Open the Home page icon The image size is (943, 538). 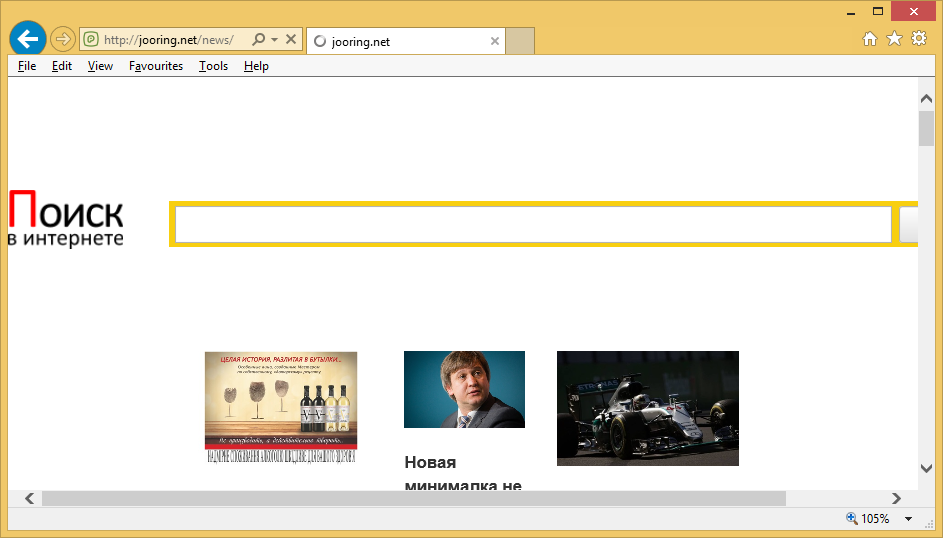click(x=870, y=39)
